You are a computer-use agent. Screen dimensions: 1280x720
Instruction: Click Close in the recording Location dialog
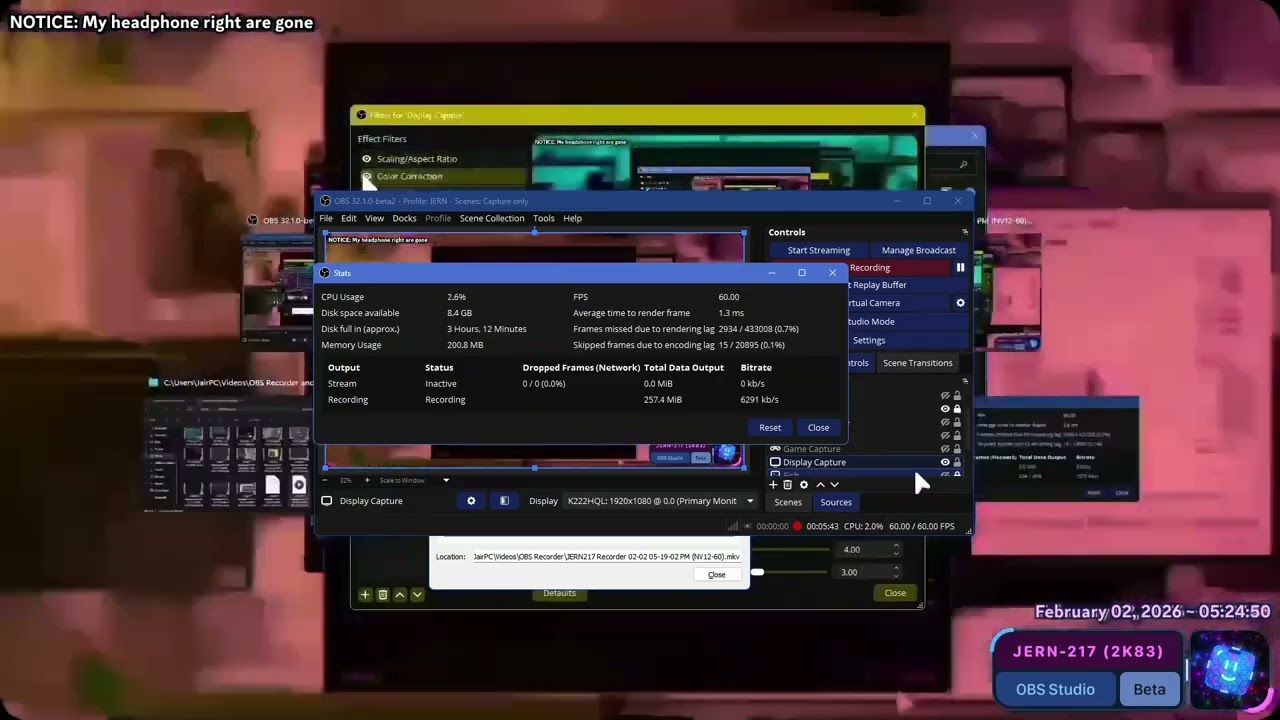(x=716, y=575)
